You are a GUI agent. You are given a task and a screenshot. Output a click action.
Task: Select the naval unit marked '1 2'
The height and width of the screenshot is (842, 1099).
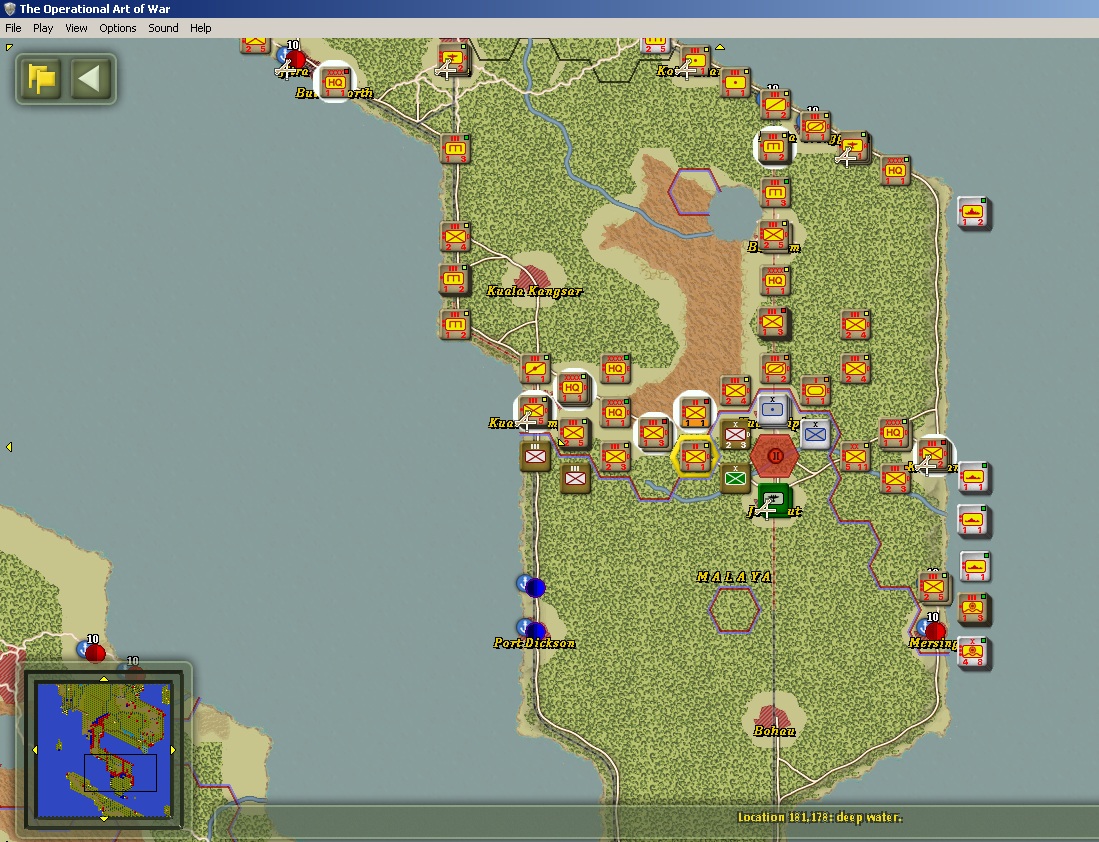click(x=974, y=212)
